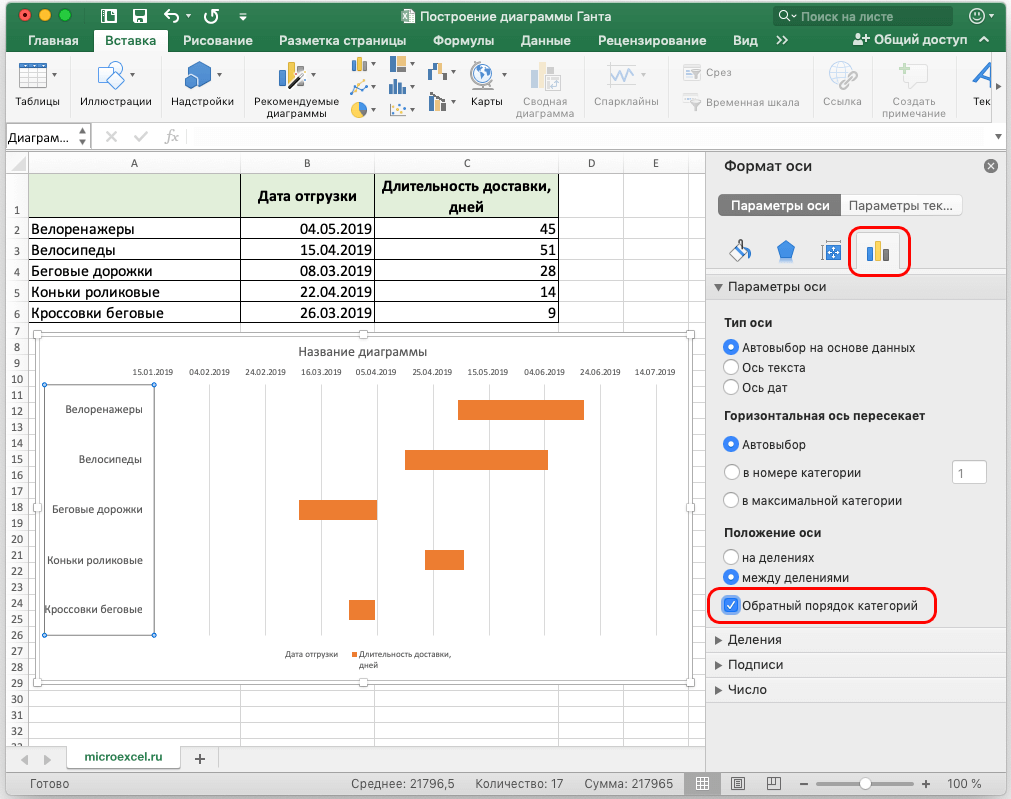Open Effects pentagon tab in Формат оси

pyautogui.click(x=785, y=251)
